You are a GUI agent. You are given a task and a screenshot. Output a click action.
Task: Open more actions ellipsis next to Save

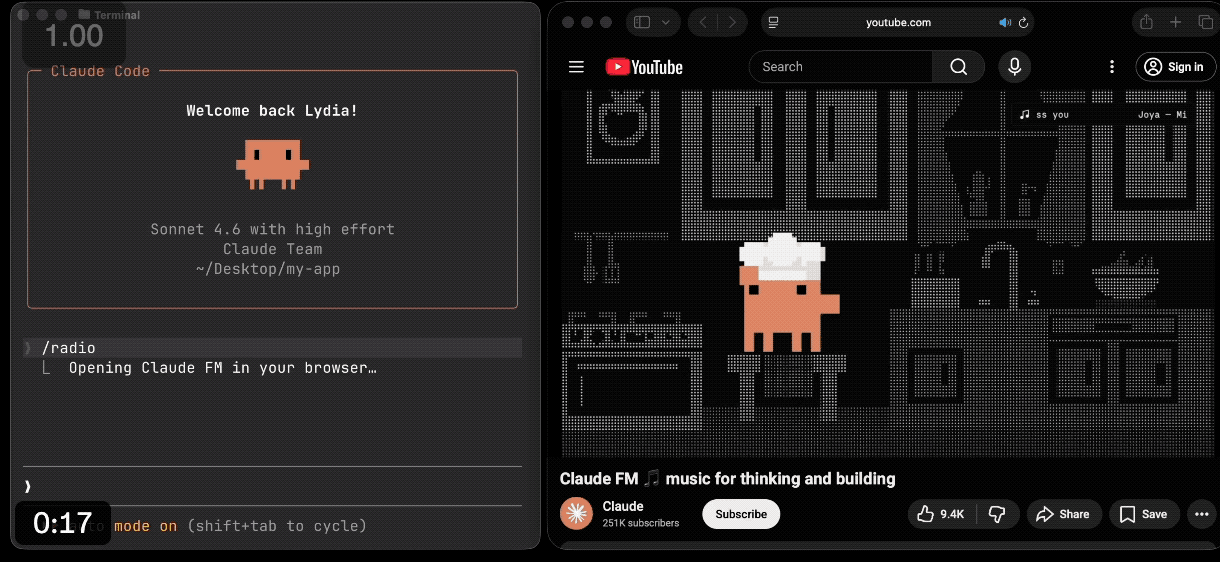[x=1201, y=514]
